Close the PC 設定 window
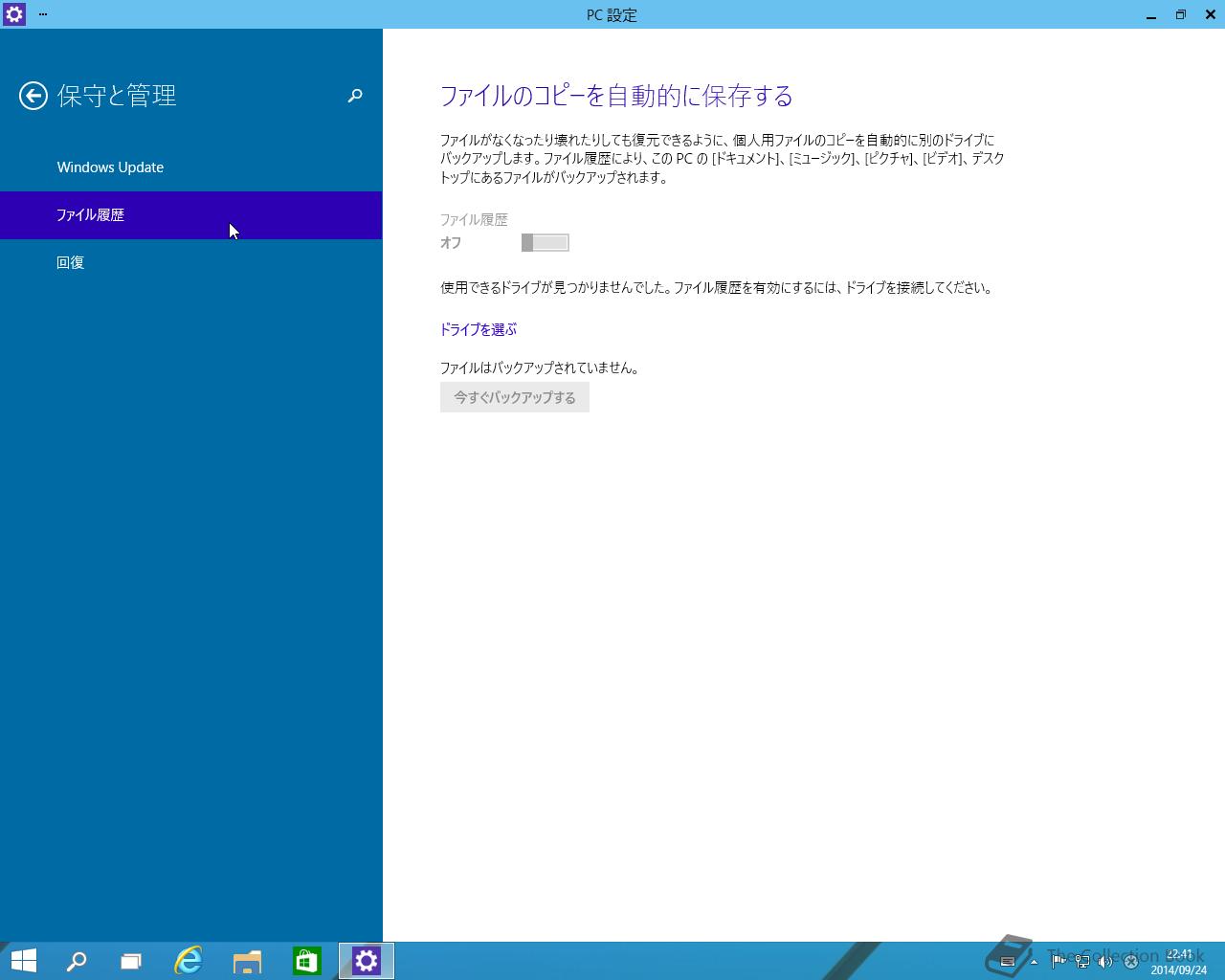 (1211, 14)
